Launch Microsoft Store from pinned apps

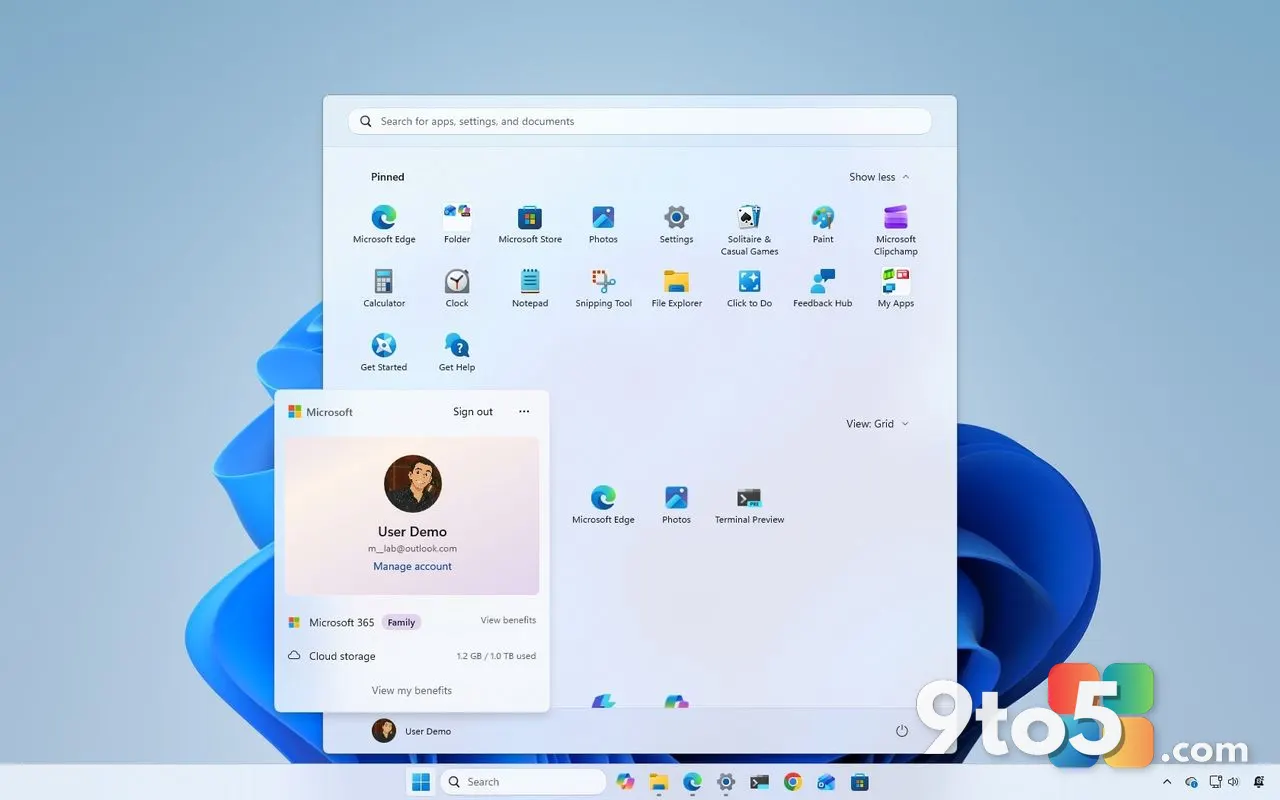tap(530, 224)
